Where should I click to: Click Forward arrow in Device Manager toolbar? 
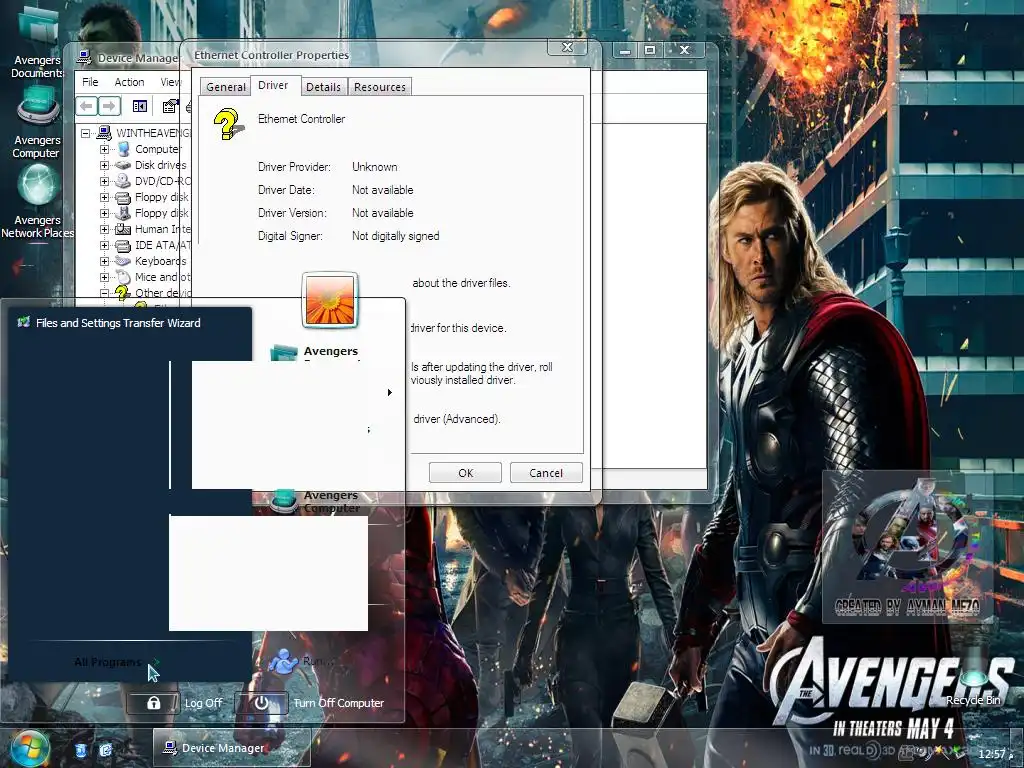tap(109, 106)
